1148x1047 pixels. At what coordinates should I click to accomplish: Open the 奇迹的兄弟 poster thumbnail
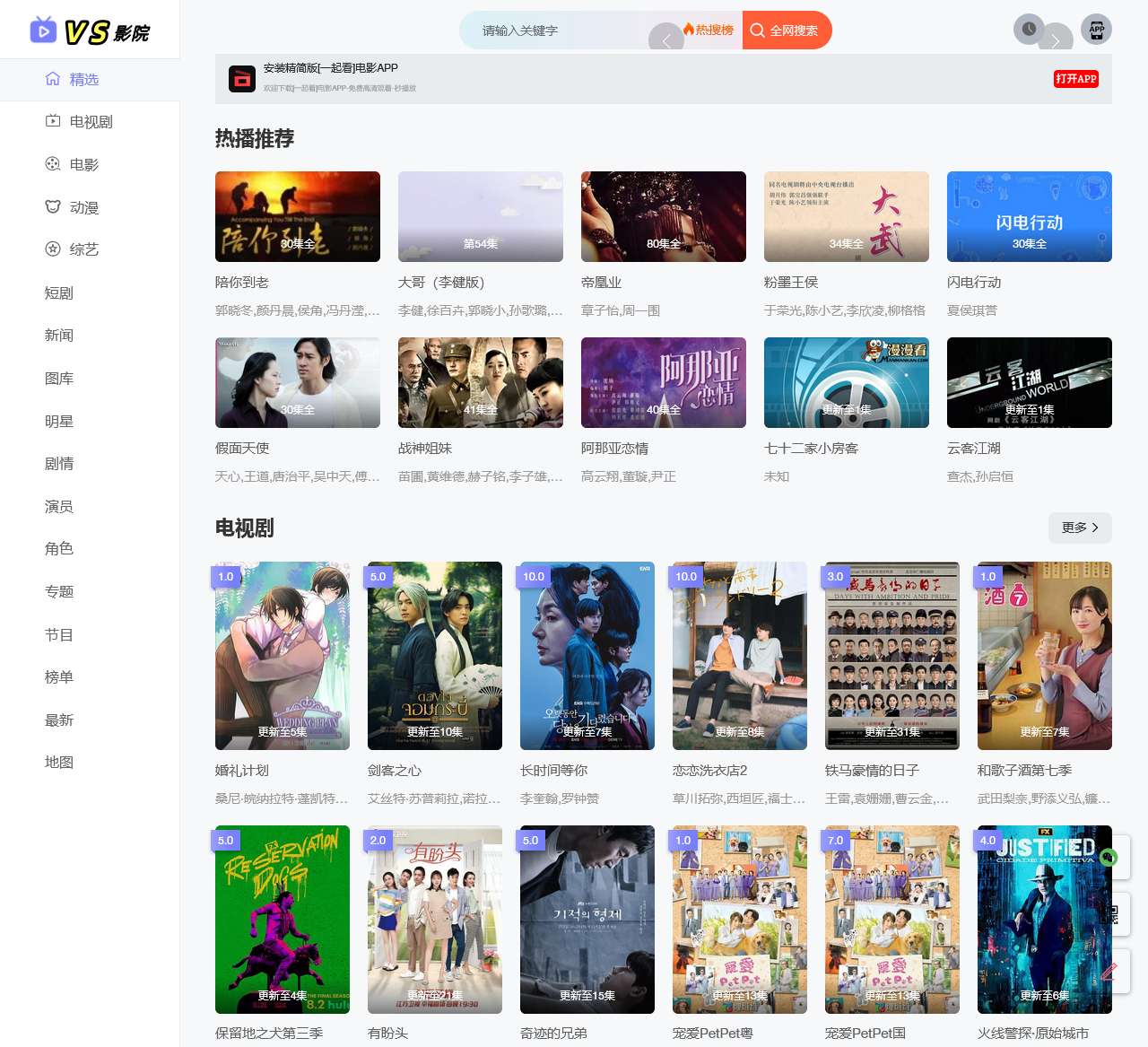coord(587,920)
